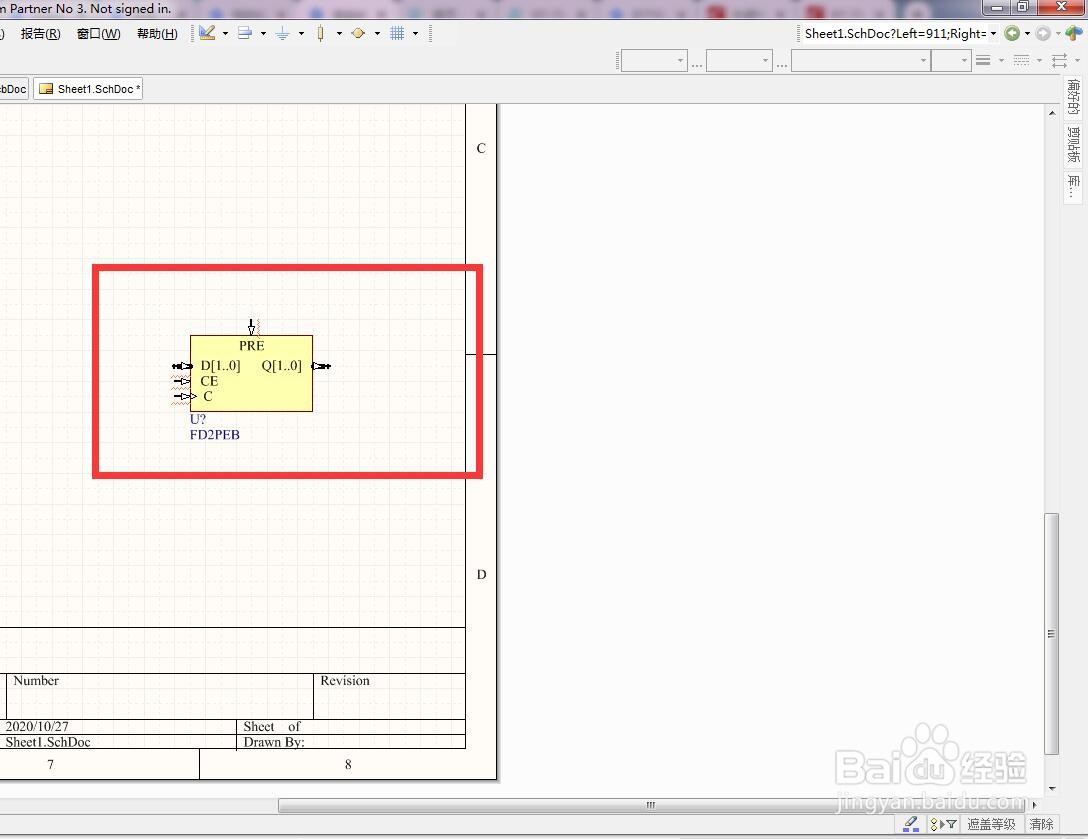The width and height of the screenshot is (1088, 839).
Task: Click the vertical scrollbar up arrow
Action: tap(1052, 112)
